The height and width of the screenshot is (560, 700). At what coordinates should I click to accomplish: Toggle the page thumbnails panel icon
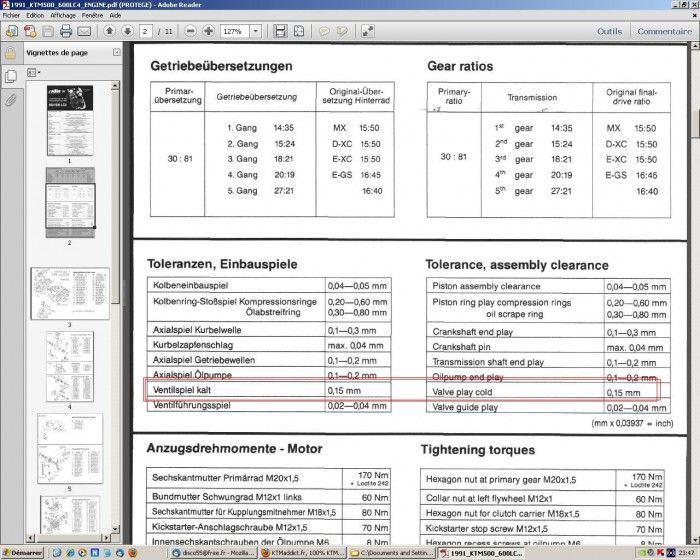point(11,76)
